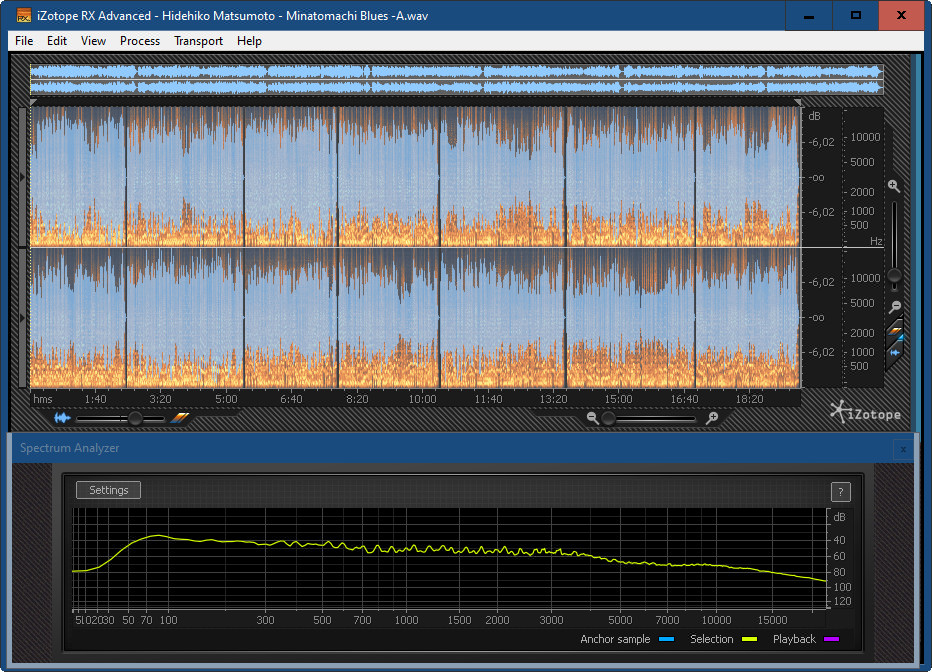
Task: Expand the bottom channel's left arrow handle
Action: (x=24, y=317)
